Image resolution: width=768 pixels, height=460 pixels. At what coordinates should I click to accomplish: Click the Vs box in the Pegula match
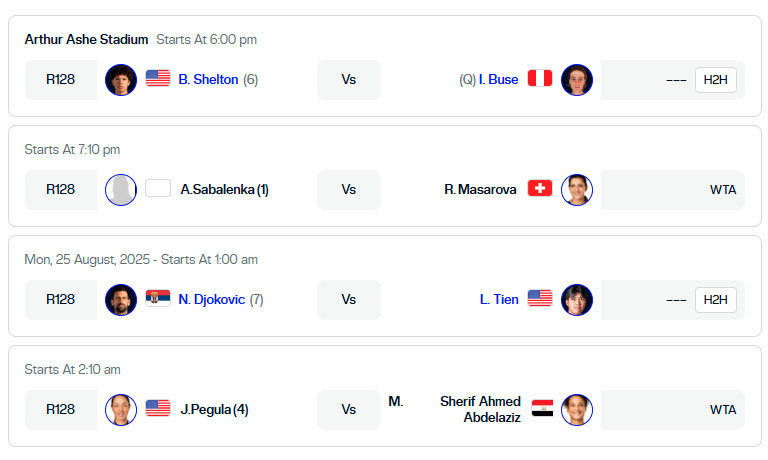(x=349, y=410)
